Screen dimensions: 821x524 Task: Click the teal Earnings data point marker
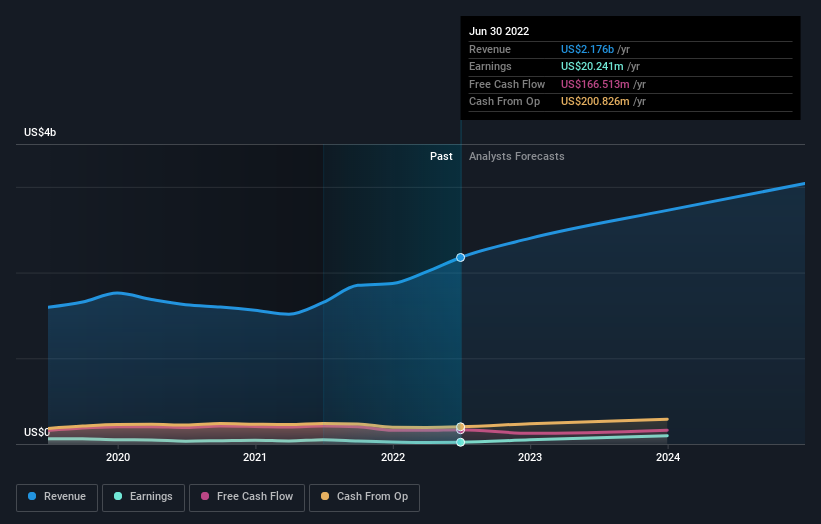pyautogui.click(x=460, y=442)
